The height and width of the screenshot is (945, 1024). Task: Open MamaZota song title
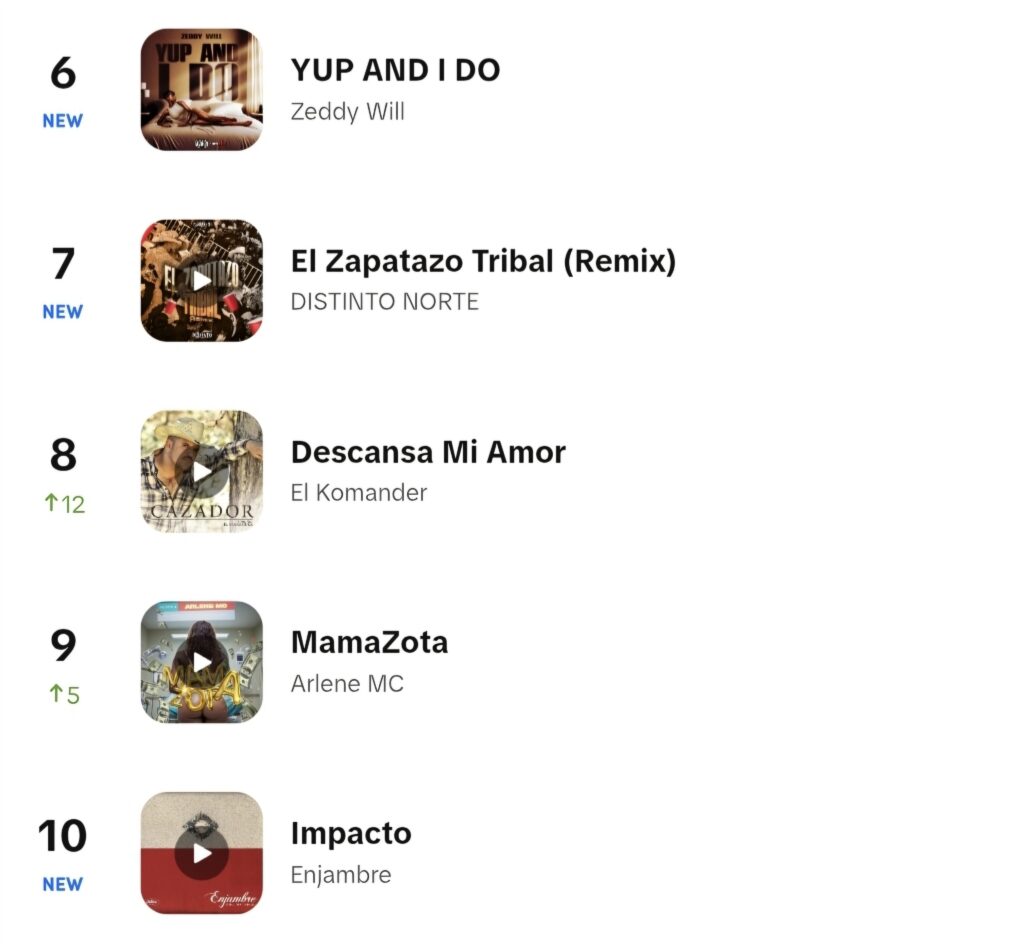pyautogui.click(x=370, y=643)
